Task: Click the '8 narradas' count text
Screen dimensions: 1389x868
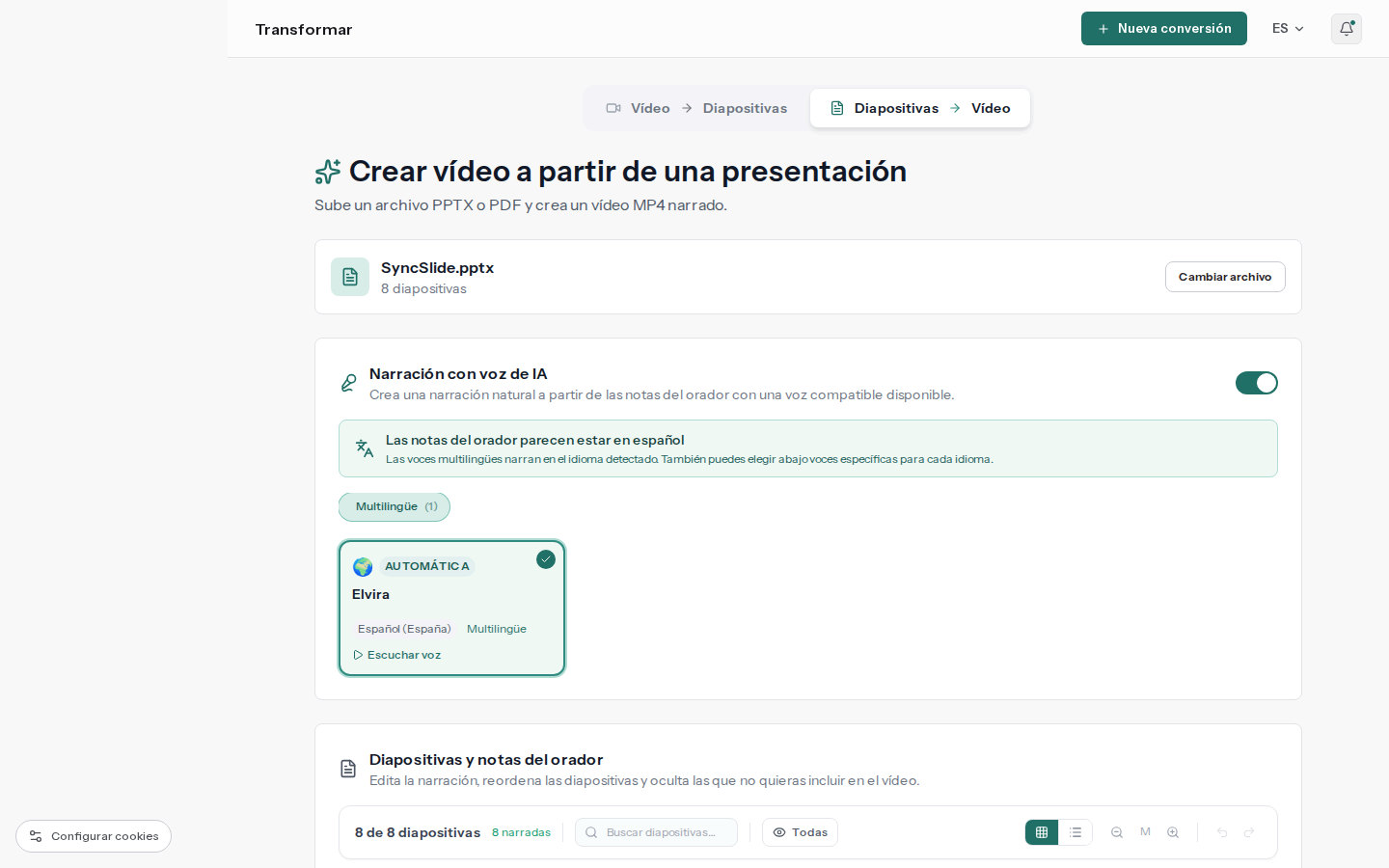Action: click(521, 832)
